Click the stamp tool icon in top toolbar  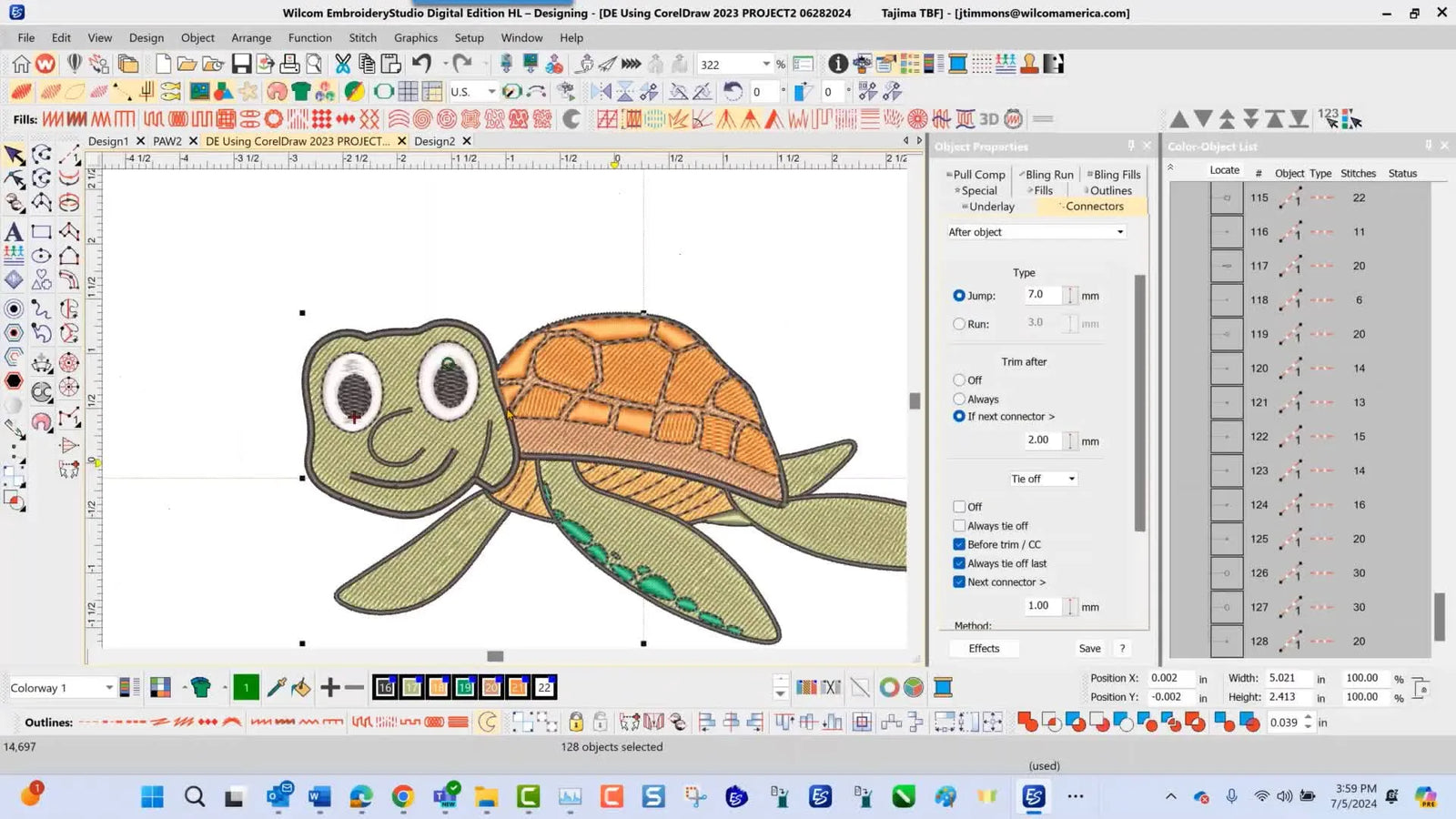click(1029, 64)
